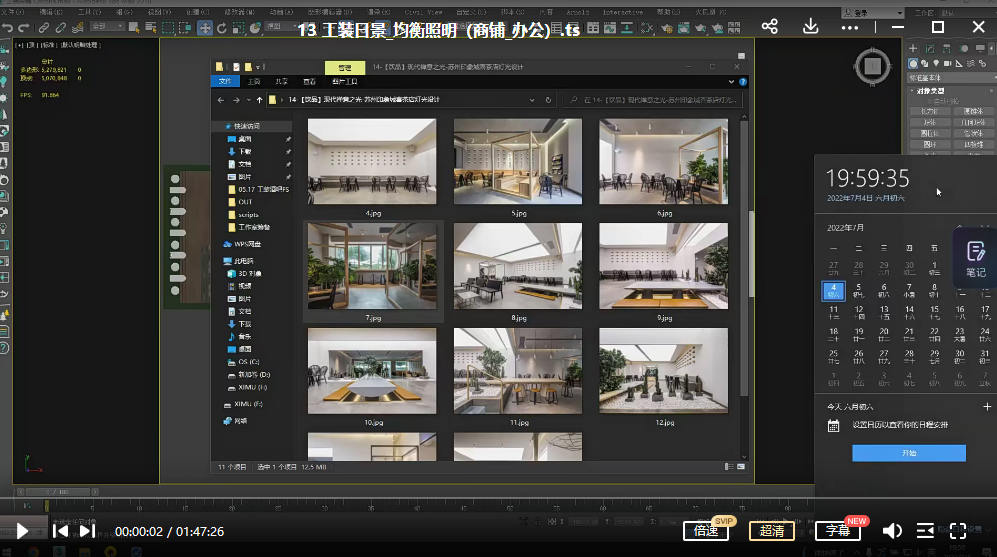Viewport: 997px width, 557px height.
Task: Open the 倍速 playback speed selector
Action: [705, 531]
